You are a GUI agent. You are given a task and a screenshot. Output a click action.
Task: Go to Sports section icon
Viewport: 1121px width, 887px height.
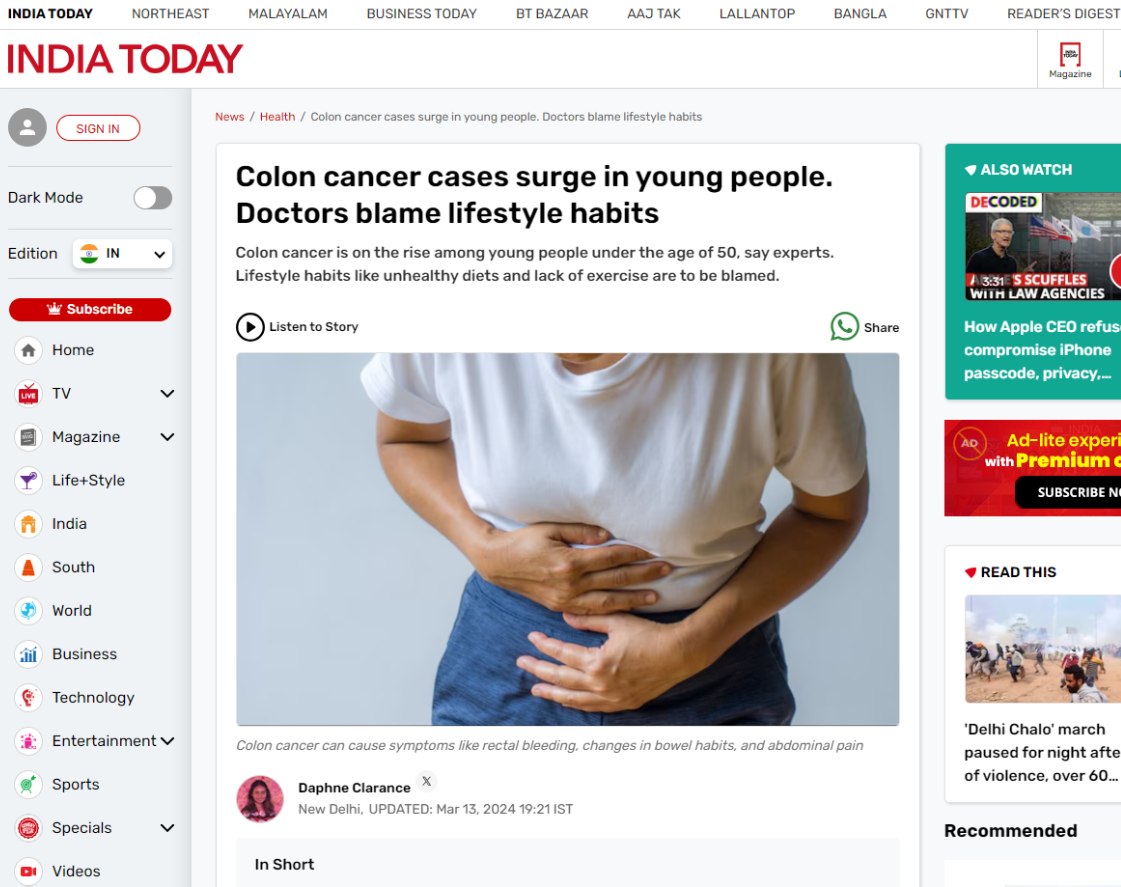[28, 785]
